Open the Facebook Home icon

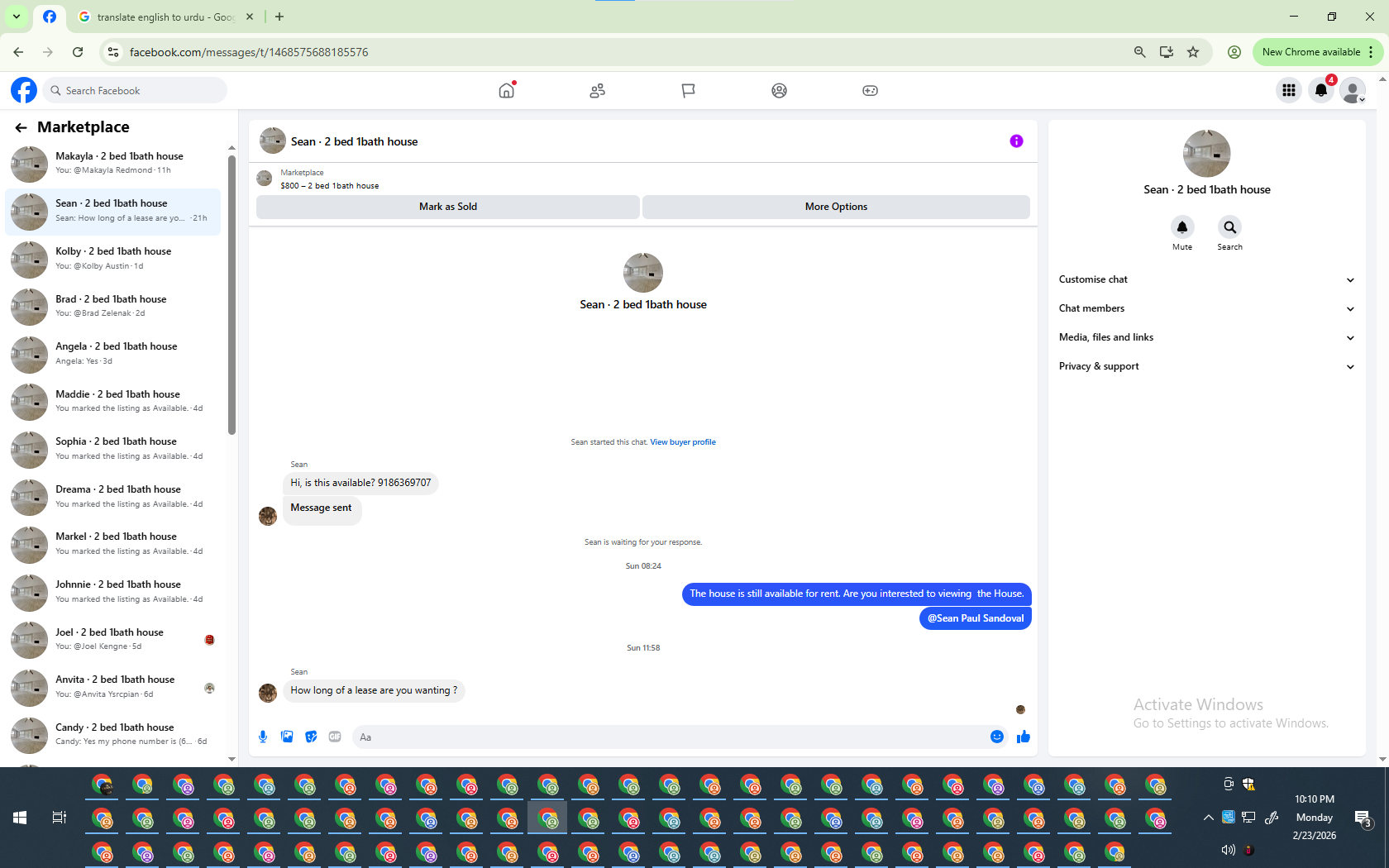[x=507, y=91]
